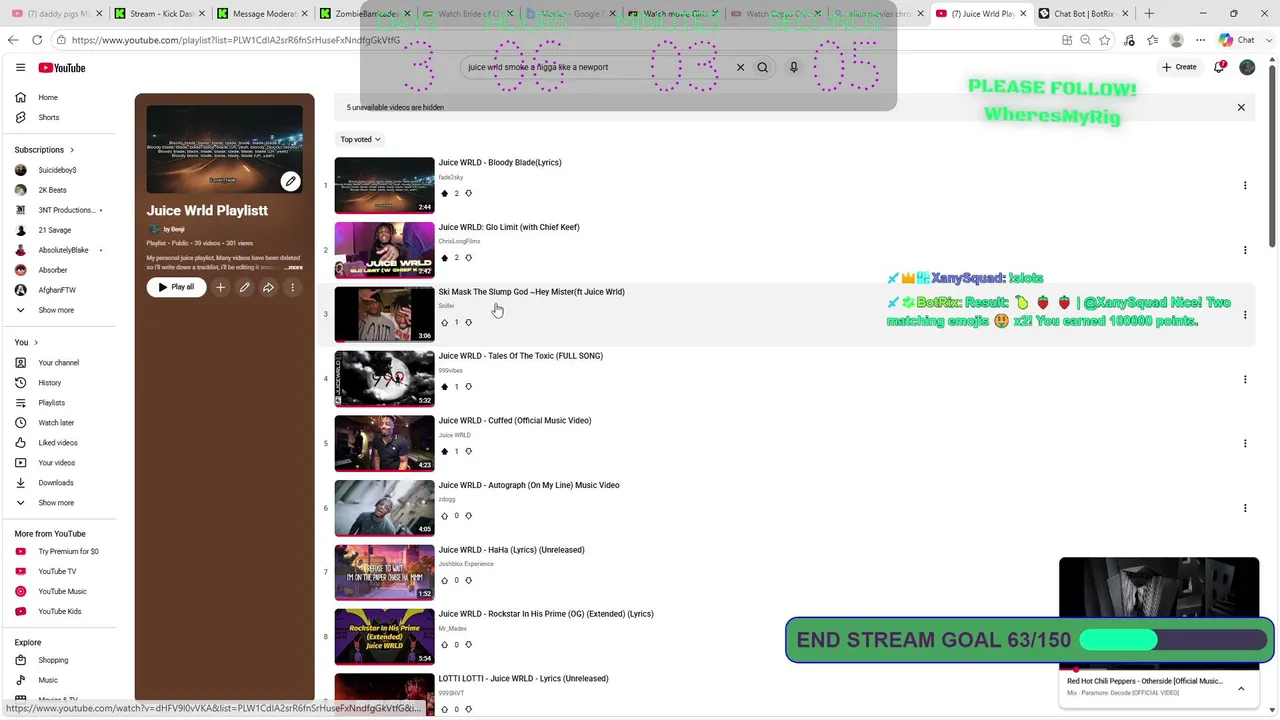This screenshot has height=720, width=1280.
Task: Edit the playlist cover thumbnail
Action: click(290, 181)
